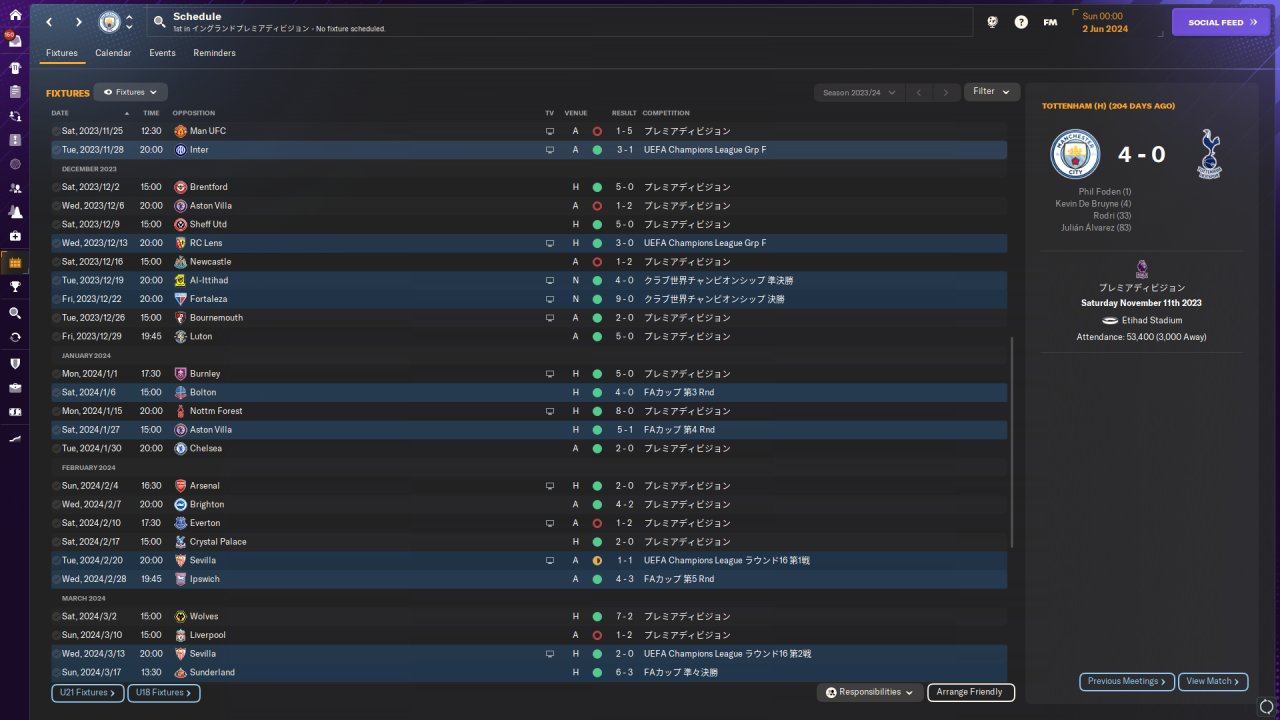Open the Inbox from the sidebar

[15, 42]
